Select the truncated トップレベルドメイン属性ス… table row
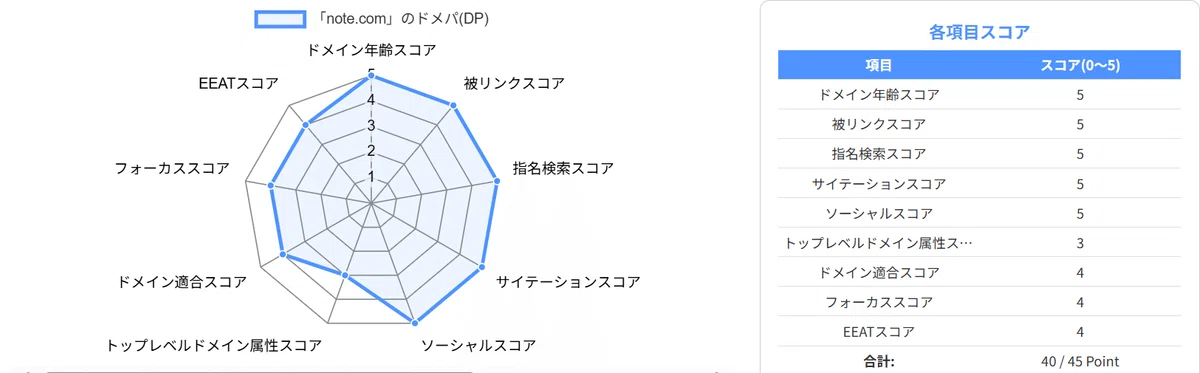The image size is (1200, 373). (x=980, y=243)
